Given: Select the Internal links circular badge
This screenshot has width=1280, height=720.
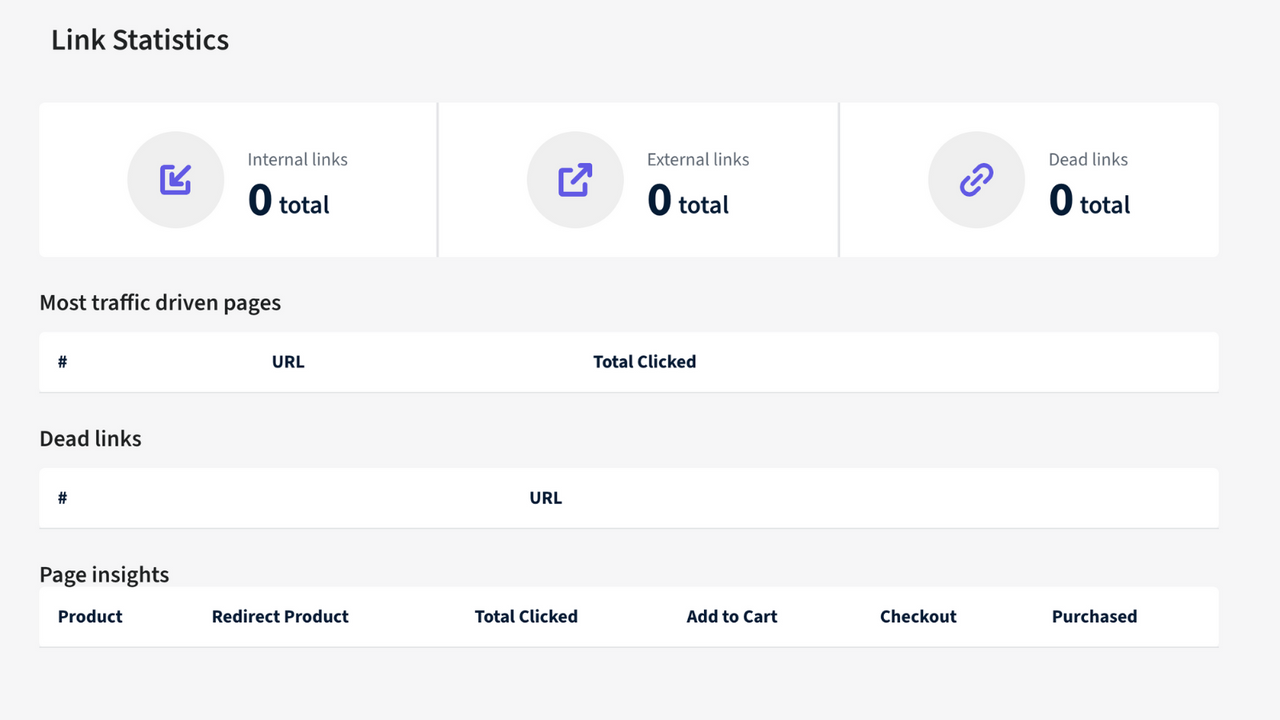Looking at the screenshot, I should (175, 180).
